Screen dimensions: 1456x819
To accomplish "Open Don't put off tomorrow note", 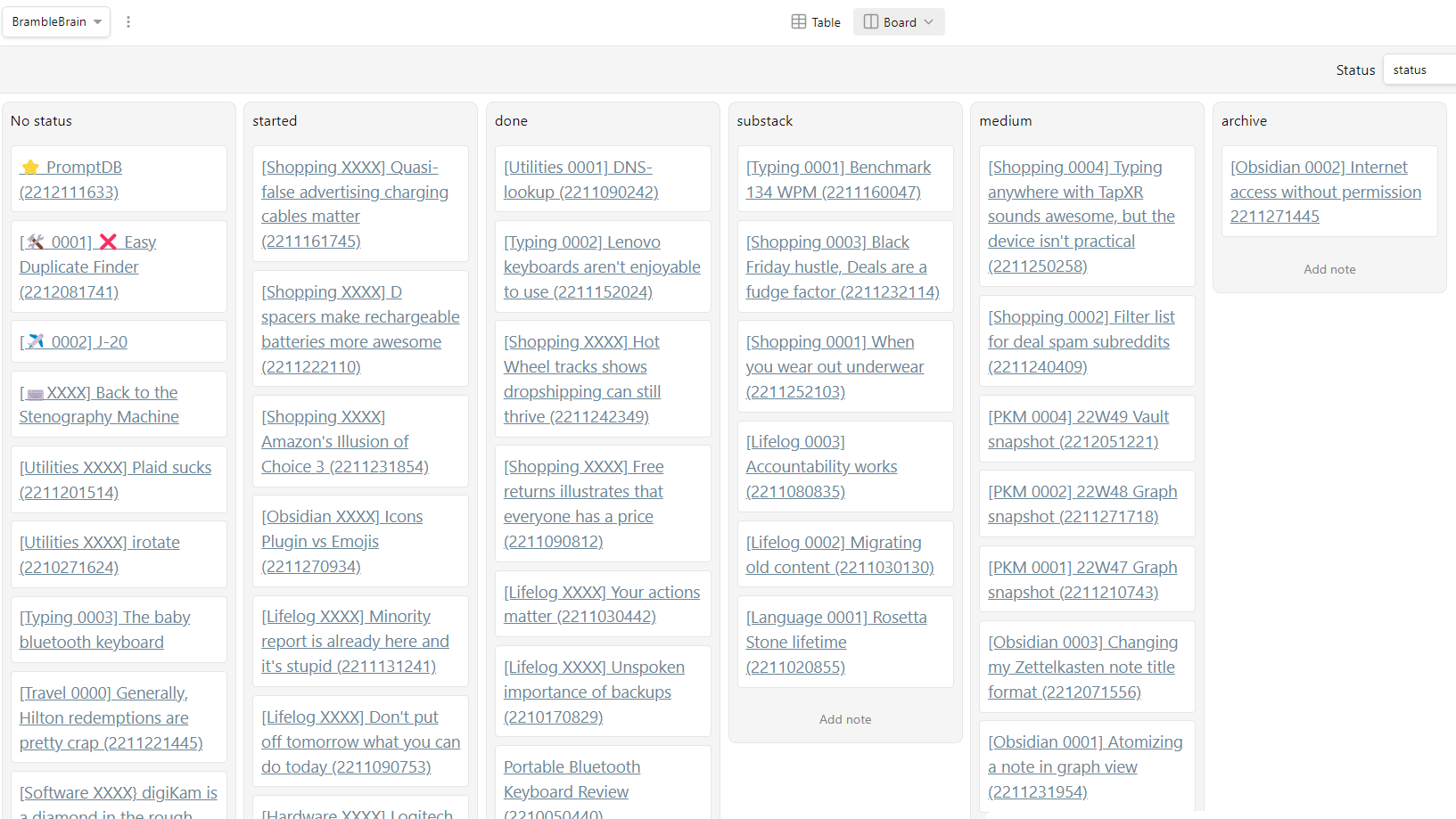I will [x=360, y=741].
